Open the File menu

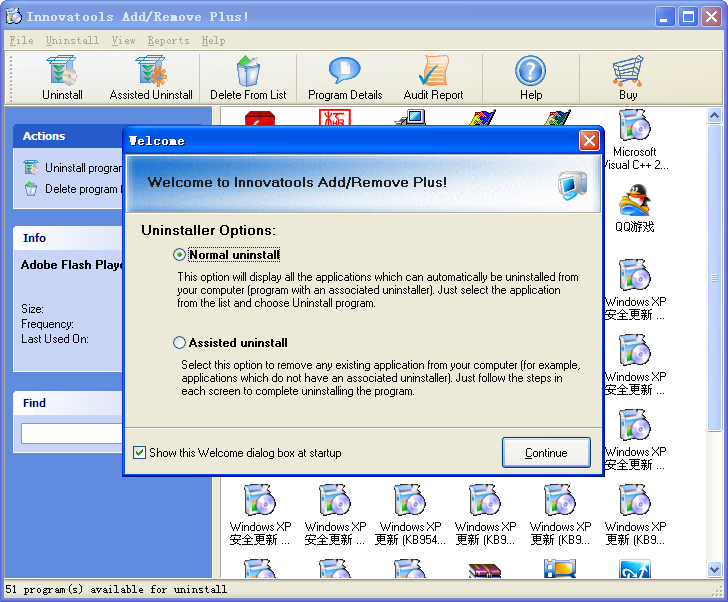tap(21, 41)
